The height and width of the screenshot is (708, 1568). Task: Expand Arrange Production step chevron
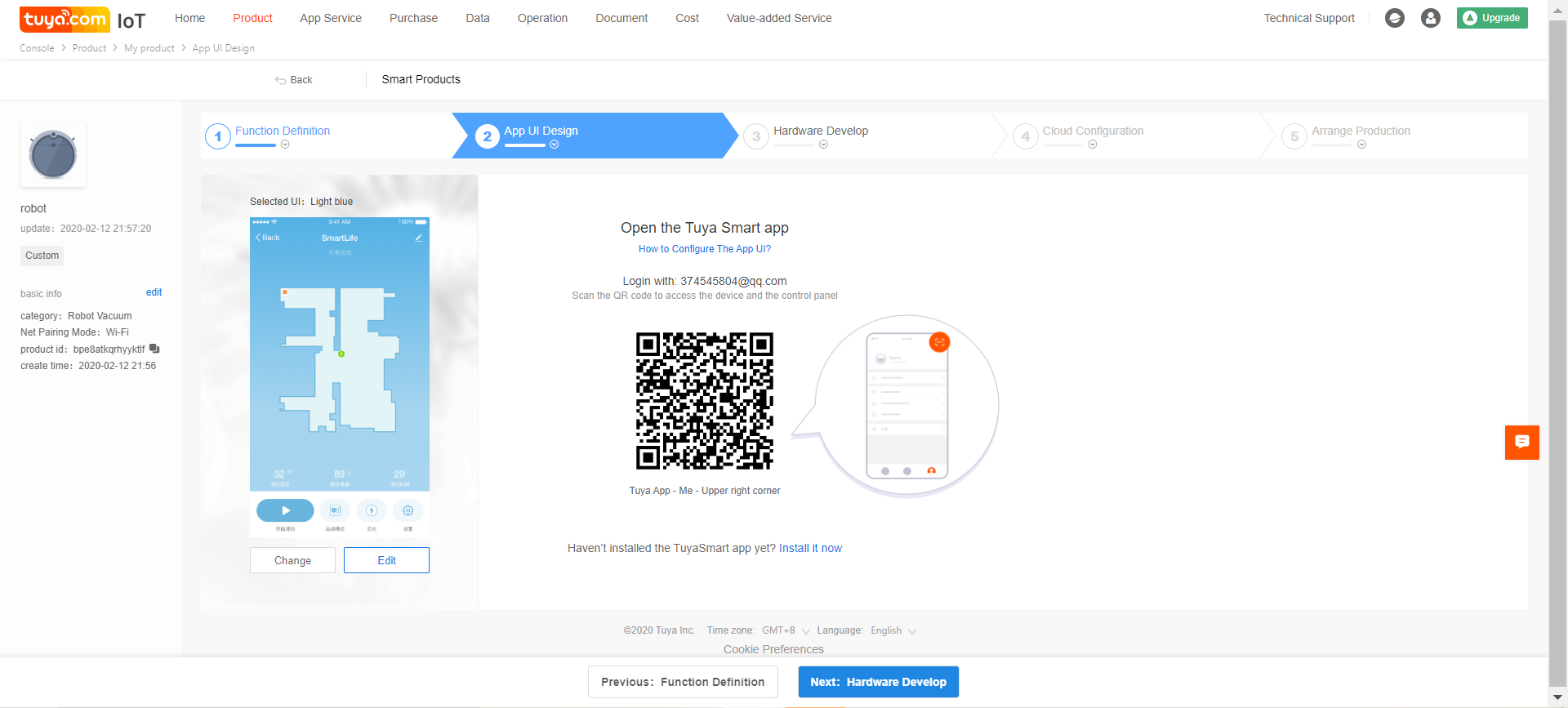pyautogui.click(x=1361, y=145)
